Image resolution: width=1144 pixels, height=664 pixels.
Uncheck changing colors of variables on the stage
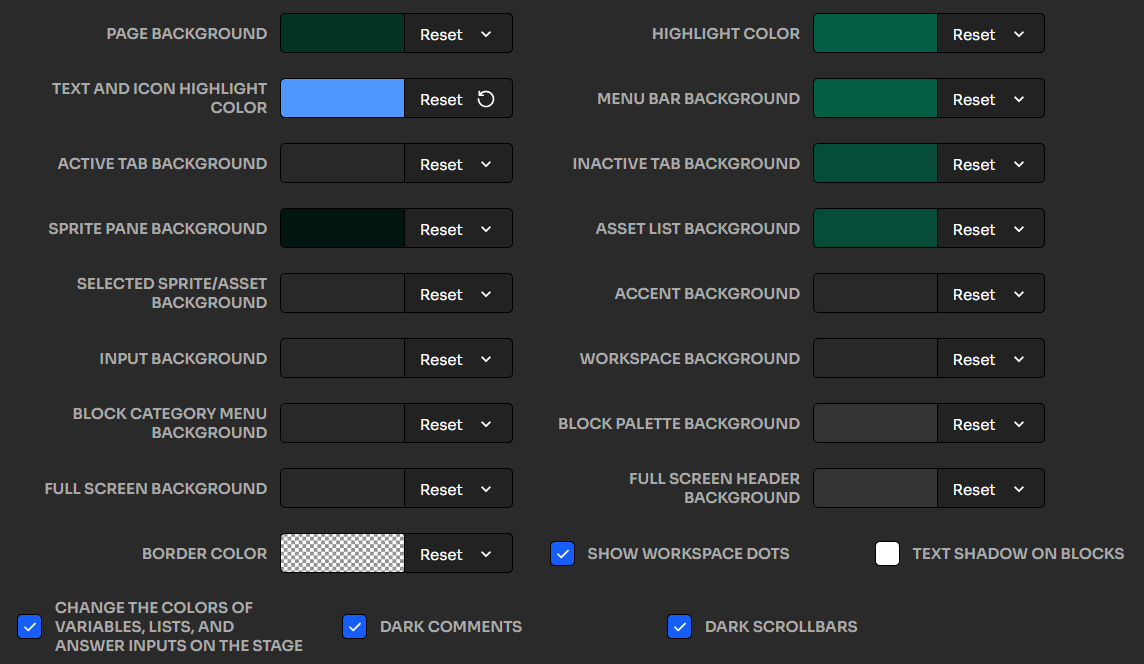pyautogui.click(x=29, y=627)
